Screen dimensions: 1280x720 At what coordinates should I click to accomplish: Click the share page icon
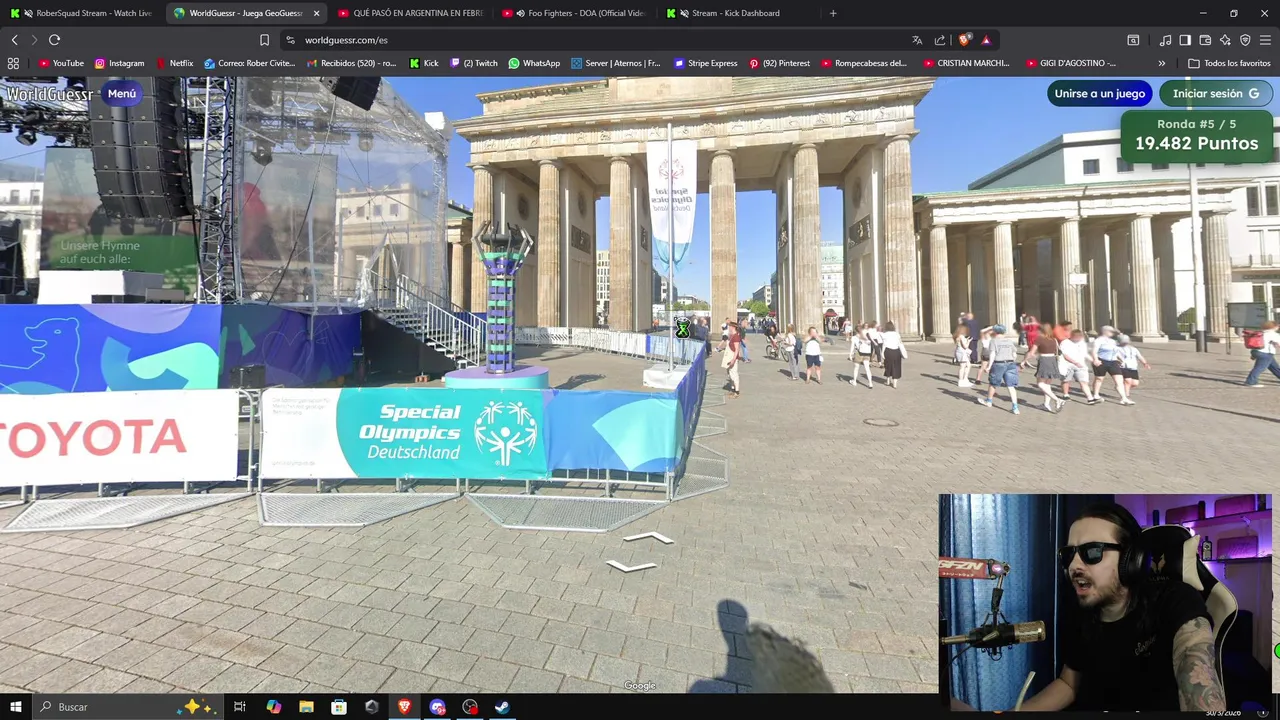click(x=940, y=40)
